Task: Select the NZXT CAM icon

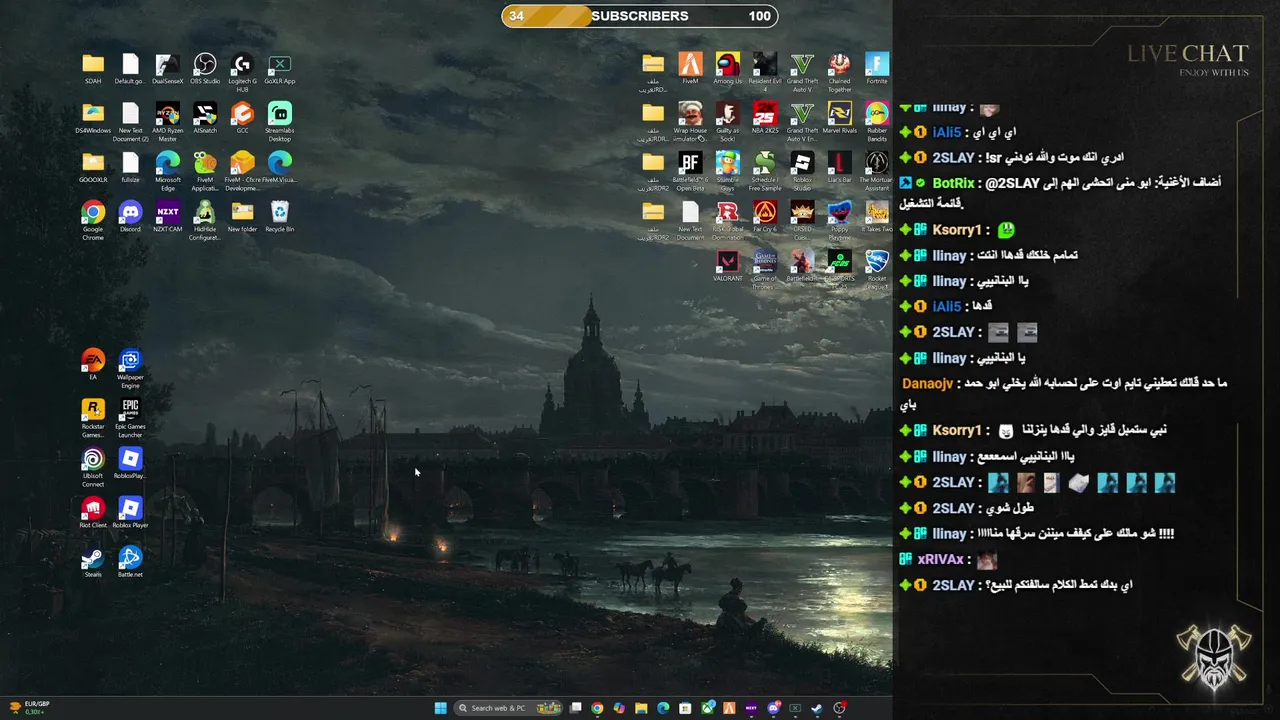Action: pyautogui.click(x=168, y=216)
